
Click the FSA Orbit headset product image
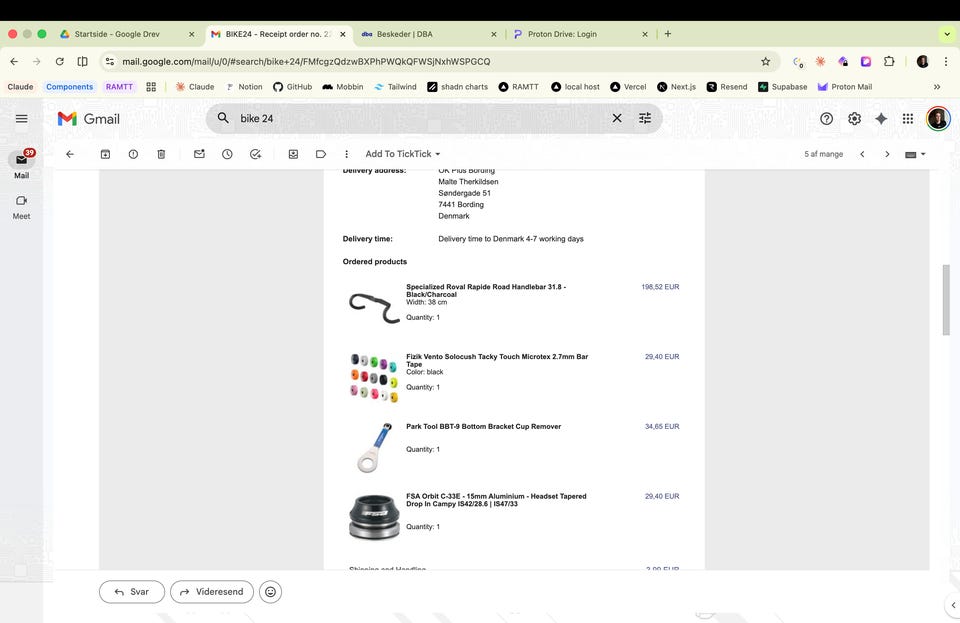point(374,517)
